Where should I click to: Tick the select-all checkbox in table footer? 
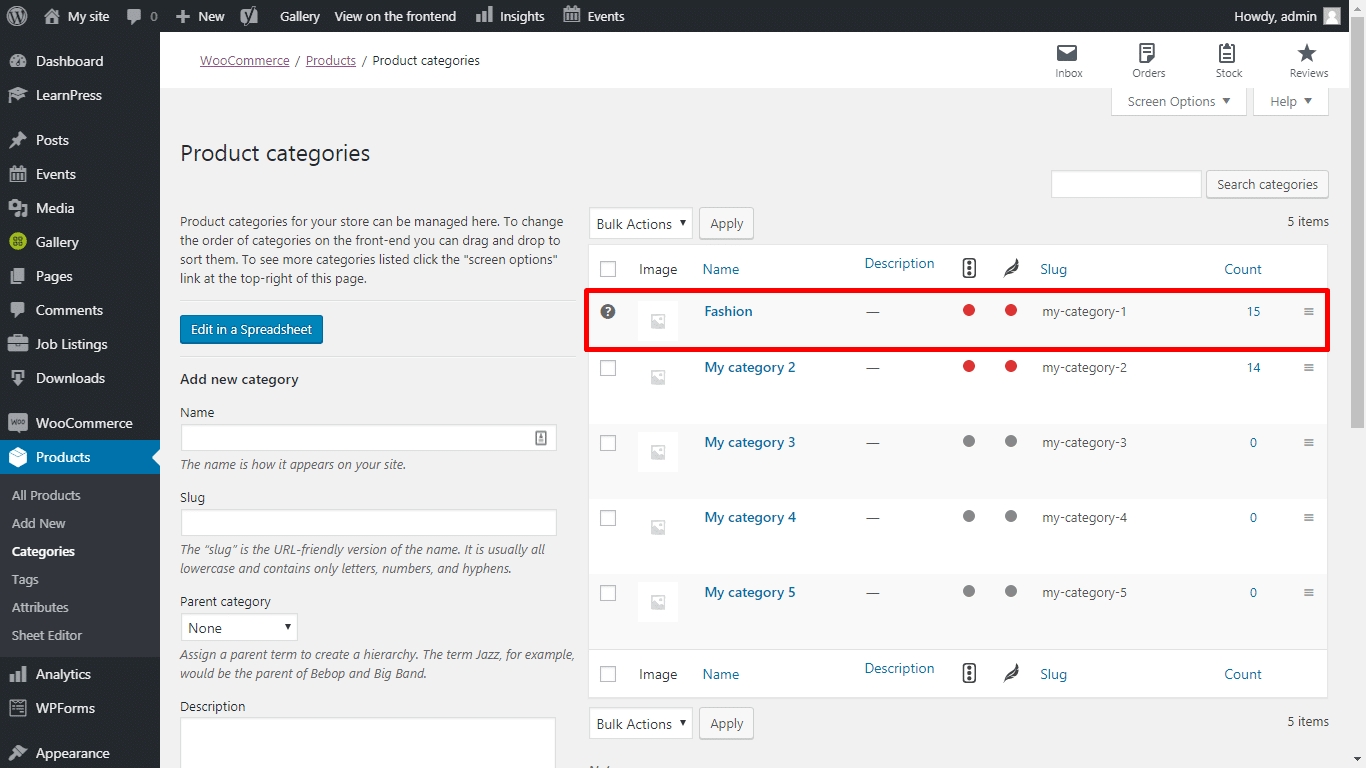608,674
